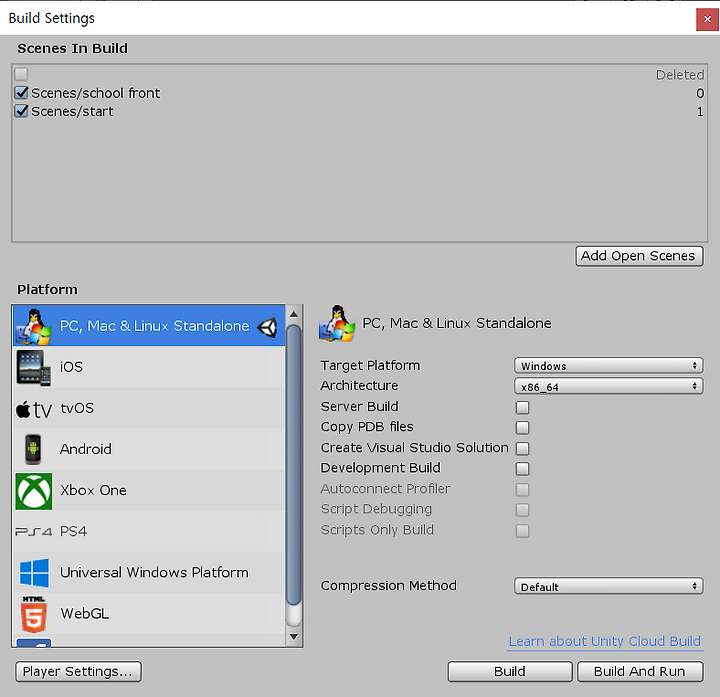
Task: Click the cut-off Facebook platform icon
Action: [34, 642]
